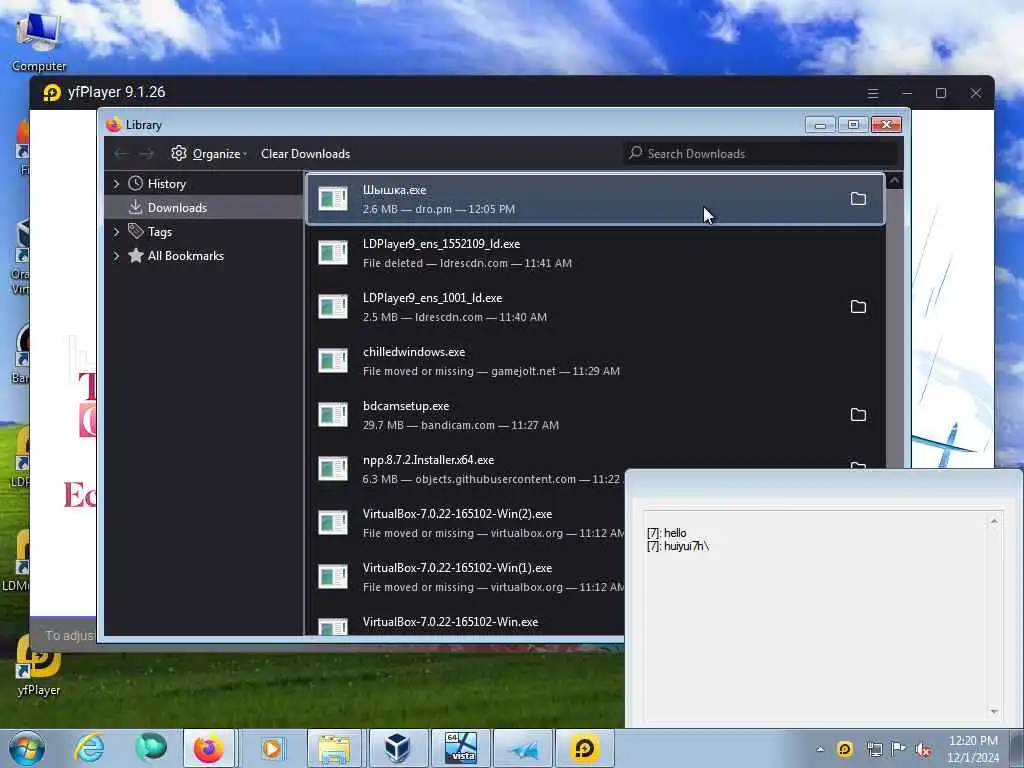Viewport: 1024px width, 768px height.
Task: Select VirtualBox-7.0.22-165102-Win(1).exe entry
Action: (x=466, y=577)
